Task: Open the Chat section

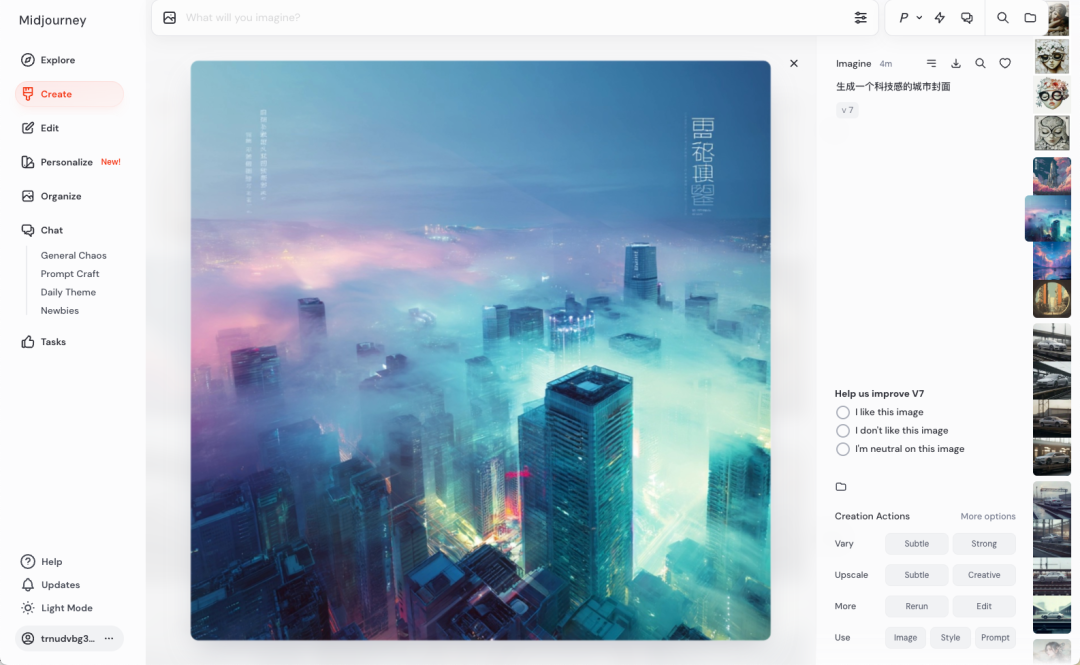Action: click(x=42, y=230)
